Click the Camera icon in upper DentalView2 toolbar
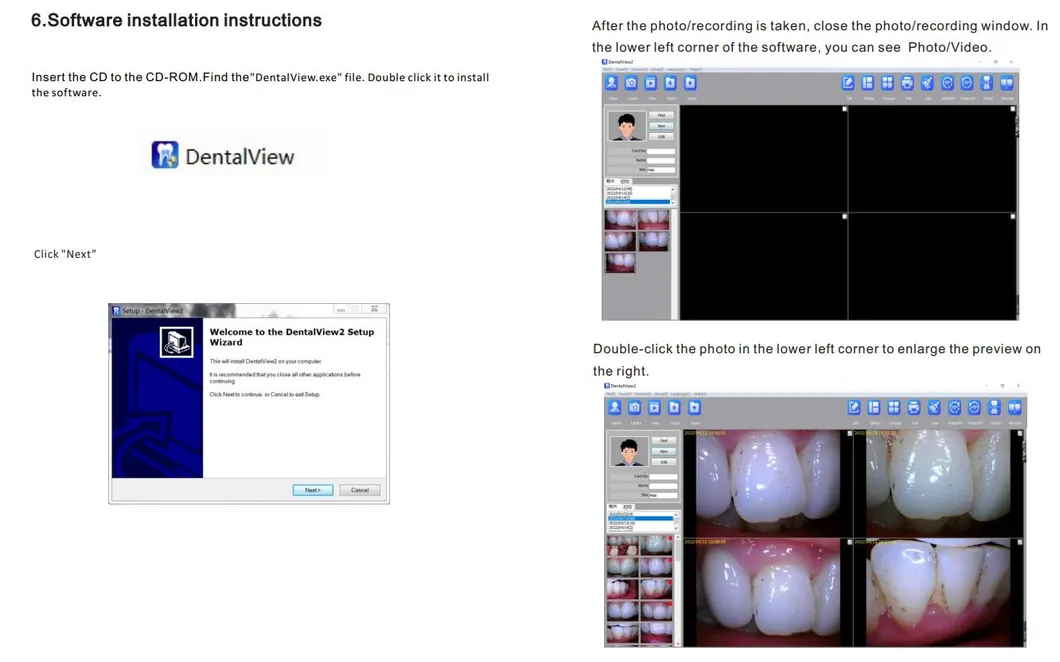The width and height of the screenshot is (1060, 662). click(632, 84)
